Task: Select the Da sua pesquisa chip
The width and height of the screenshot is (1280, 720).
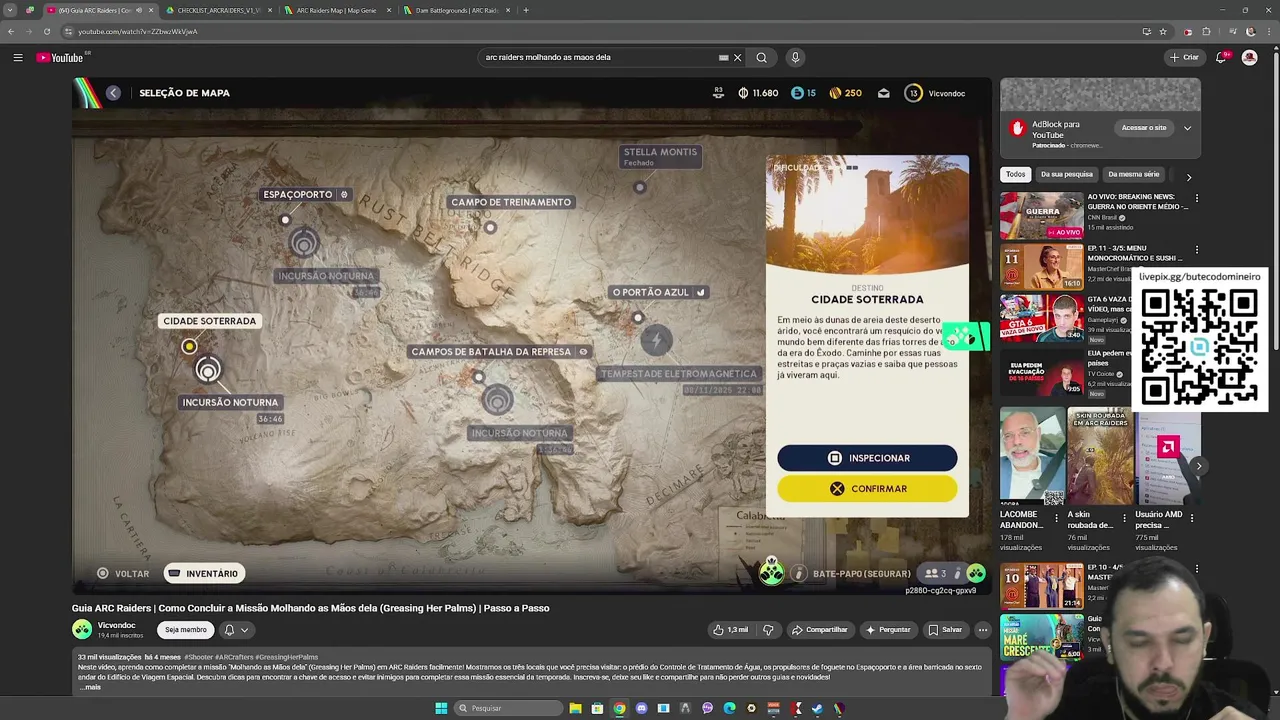Action: [x=1066, y=174]
